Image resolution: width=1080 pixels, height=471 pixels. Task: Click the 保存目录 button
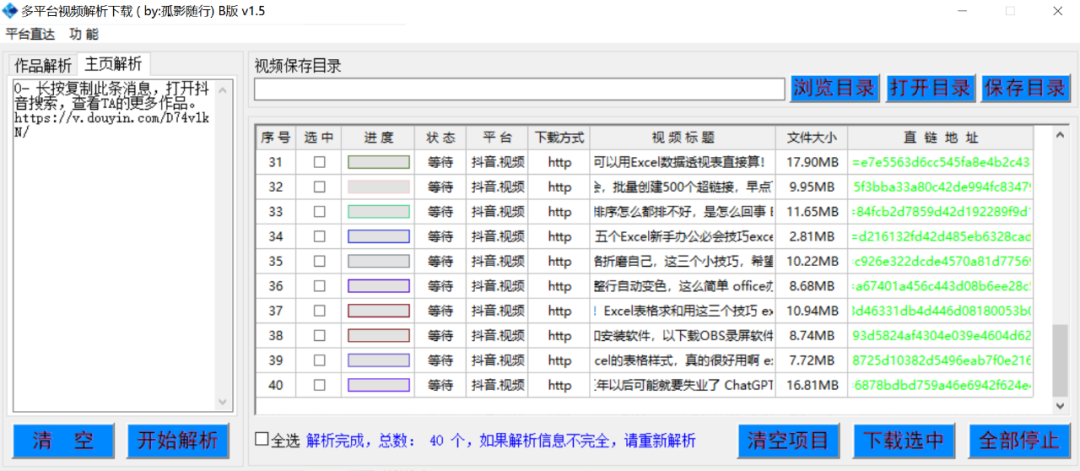tap(1025, 88)
